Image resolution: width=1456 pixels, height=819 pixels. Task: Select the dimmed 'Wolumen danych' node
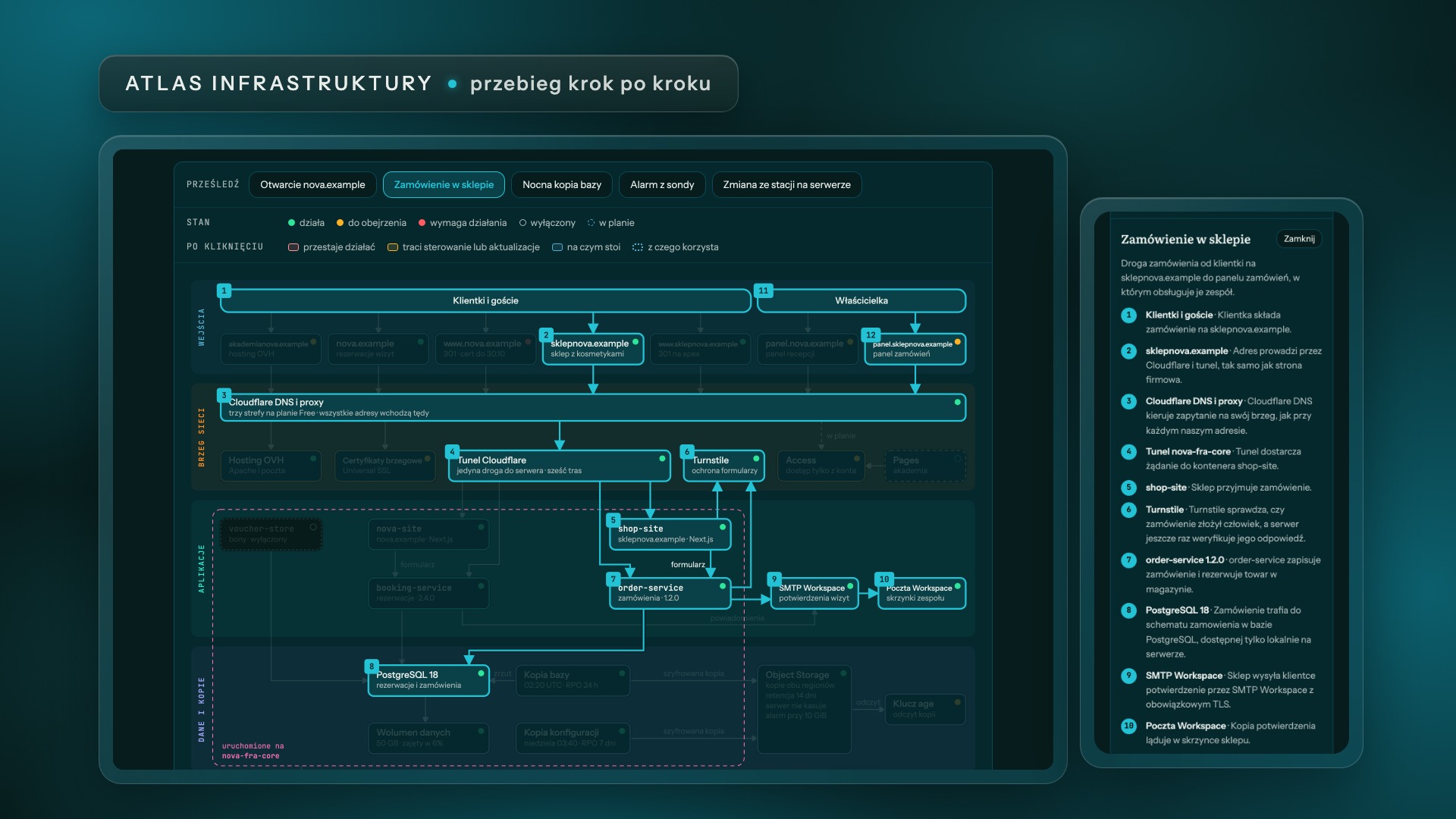428,738
